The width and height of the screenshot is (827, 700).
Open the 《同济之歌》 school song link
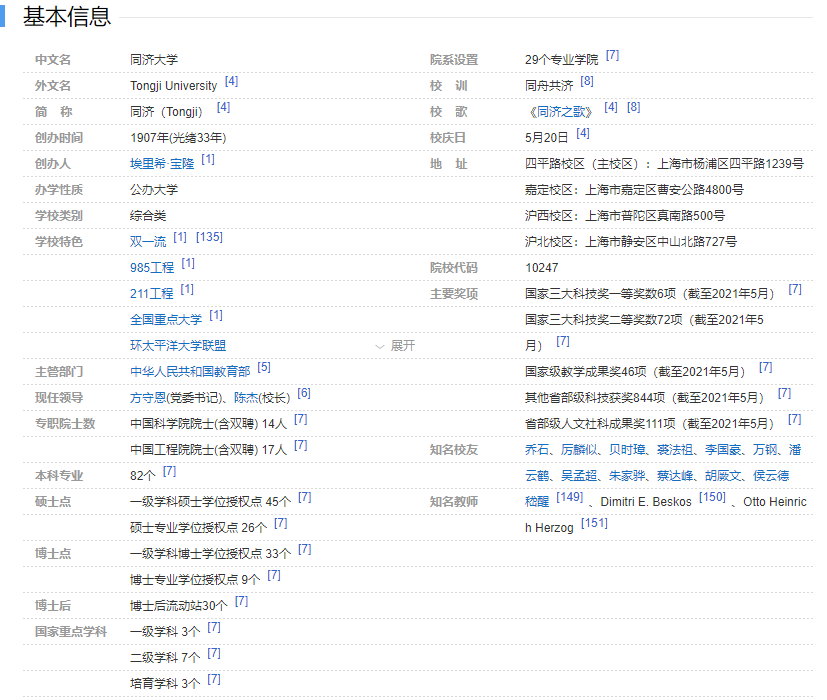pyautogui.click(x=560, y=111)
